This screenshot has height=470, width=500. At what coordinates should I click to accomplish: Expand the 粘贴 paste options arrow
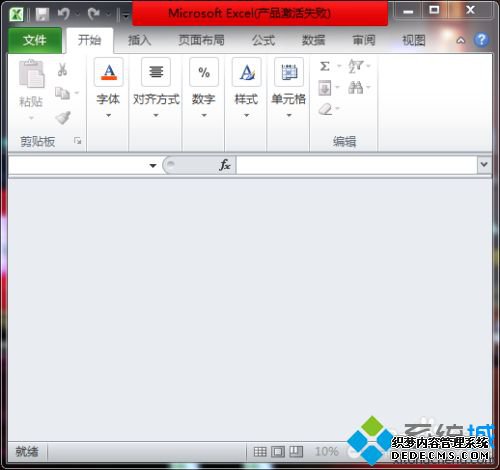(31, 118)
